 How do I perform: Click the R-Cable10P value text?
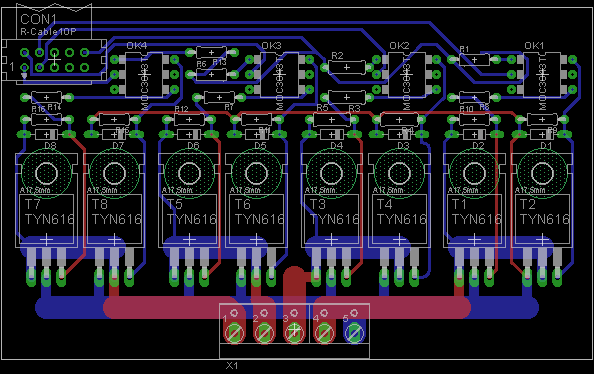click(x=48, y=32)
